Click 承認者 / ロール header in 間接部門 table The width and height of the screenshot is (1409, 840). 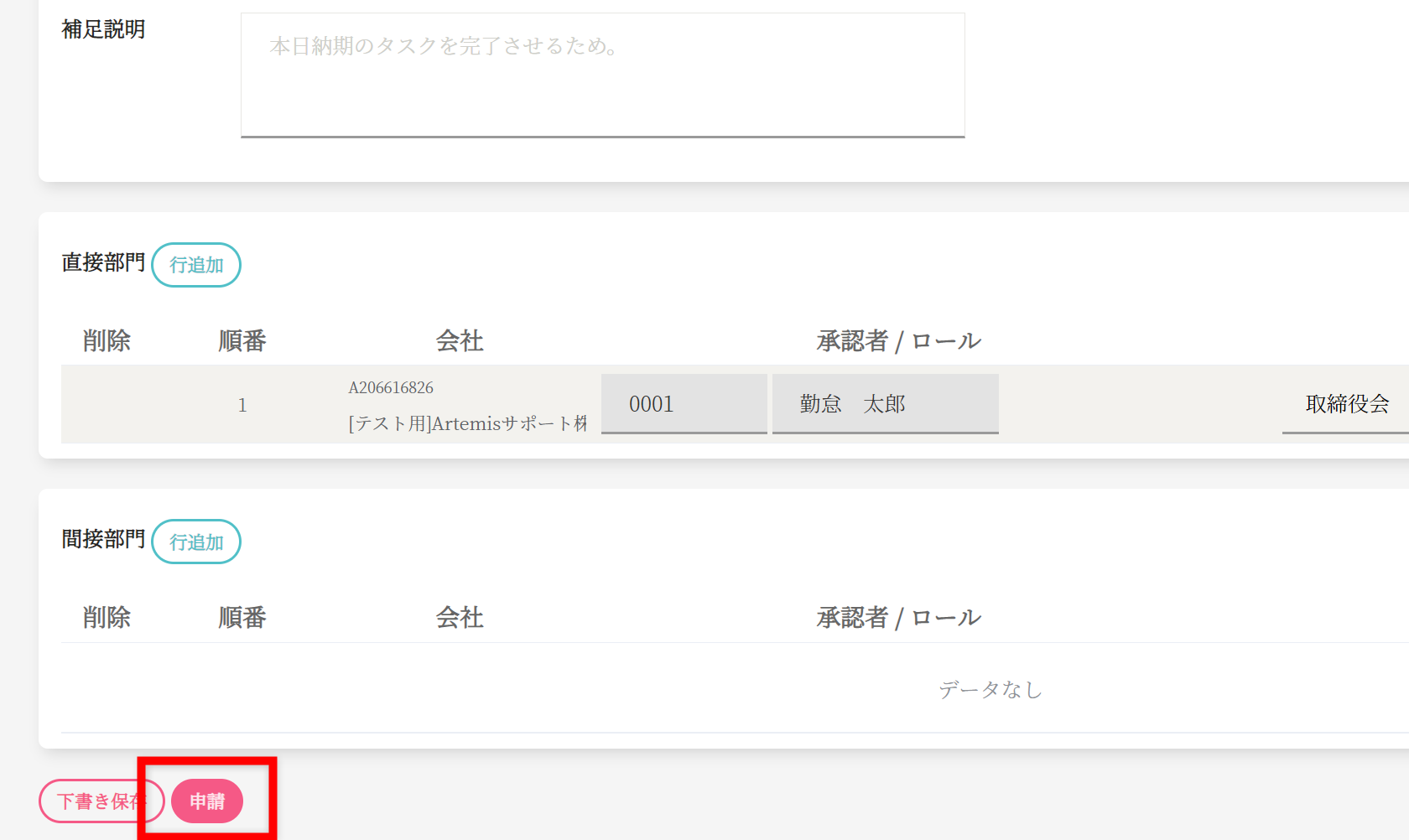click(898, 618)
